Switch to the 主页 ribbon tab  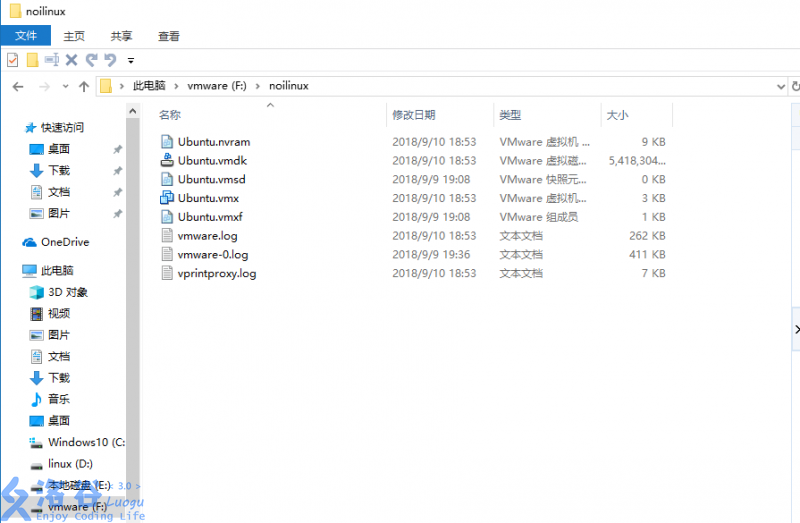click(x=74, y=36)
